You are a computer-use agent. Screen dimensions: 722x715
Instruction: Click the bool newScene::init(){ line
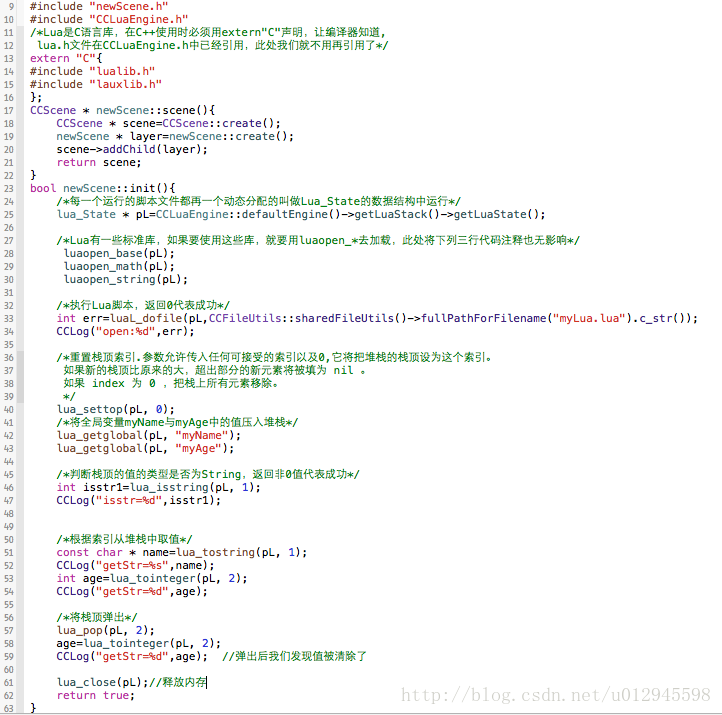click(103, 188)
